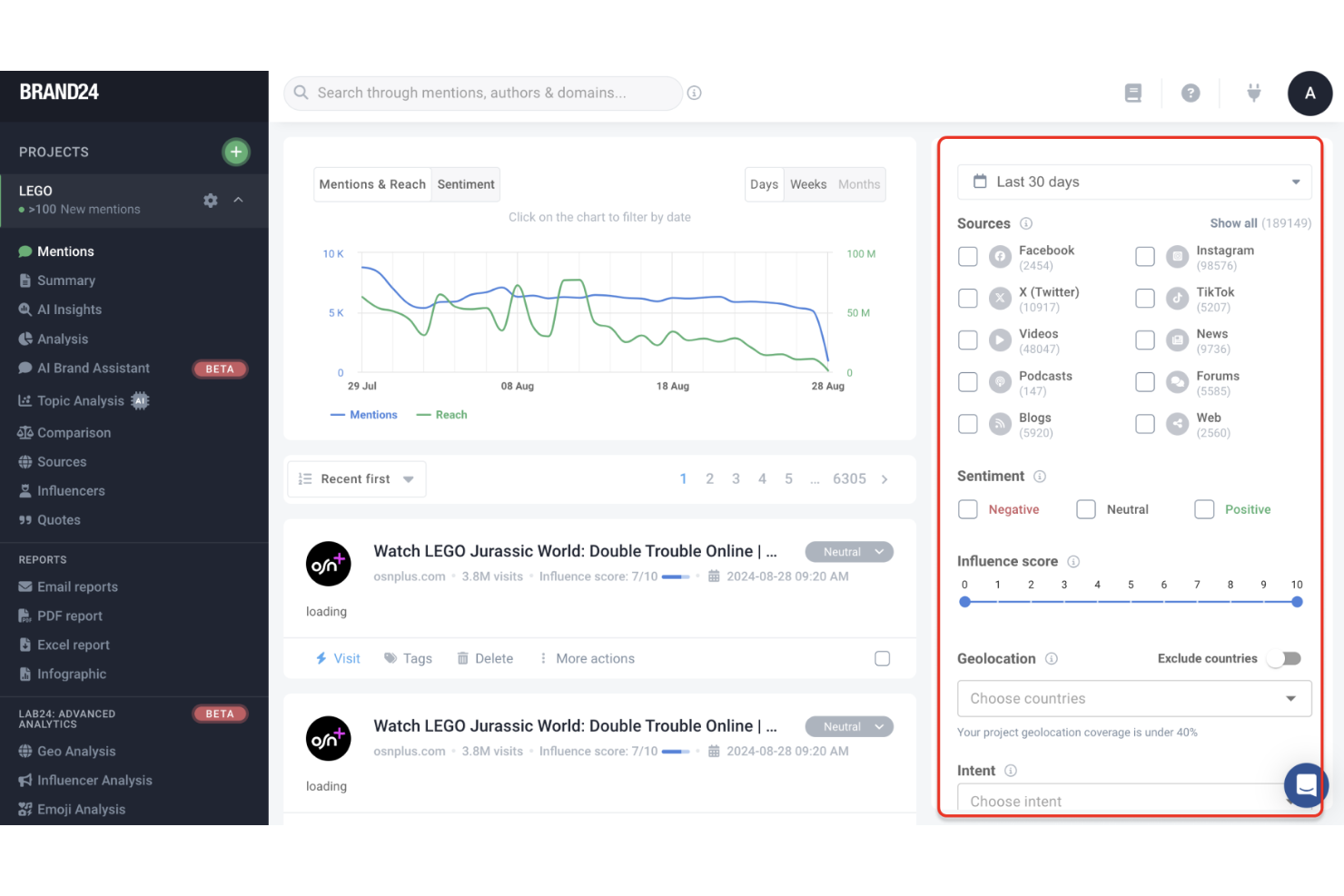Open the intercom chat bubble

point(1306,785)
